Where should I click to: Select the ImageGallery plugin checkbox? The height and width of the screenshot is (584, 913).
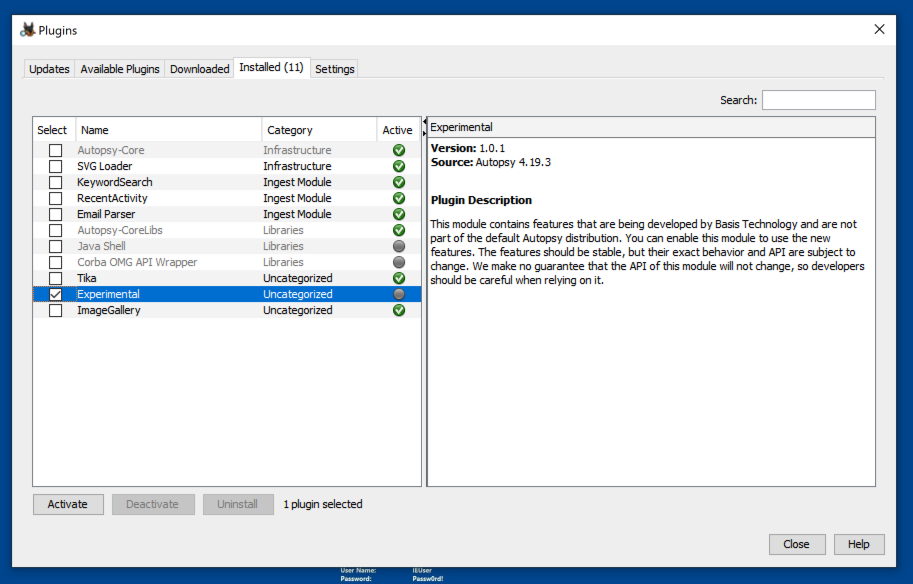pos(55,311)
